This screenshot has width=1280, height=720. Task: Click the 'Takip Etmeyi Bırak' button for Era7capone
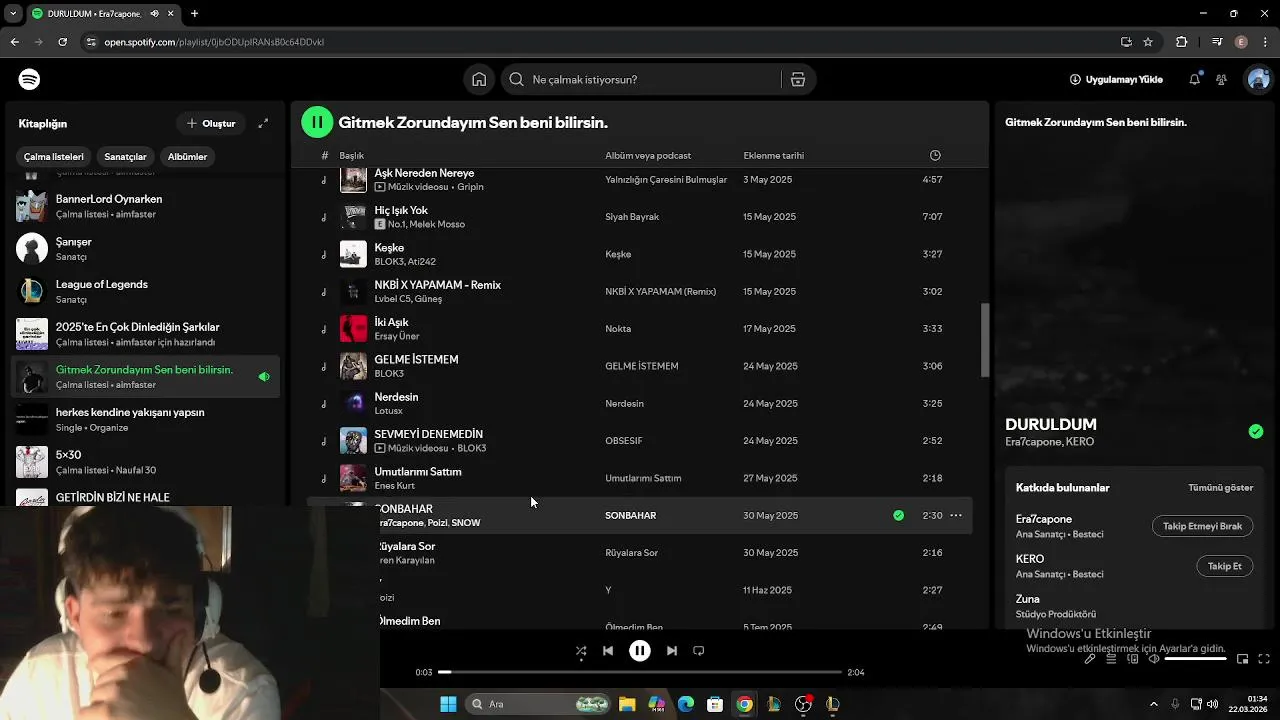point(1202,526)
